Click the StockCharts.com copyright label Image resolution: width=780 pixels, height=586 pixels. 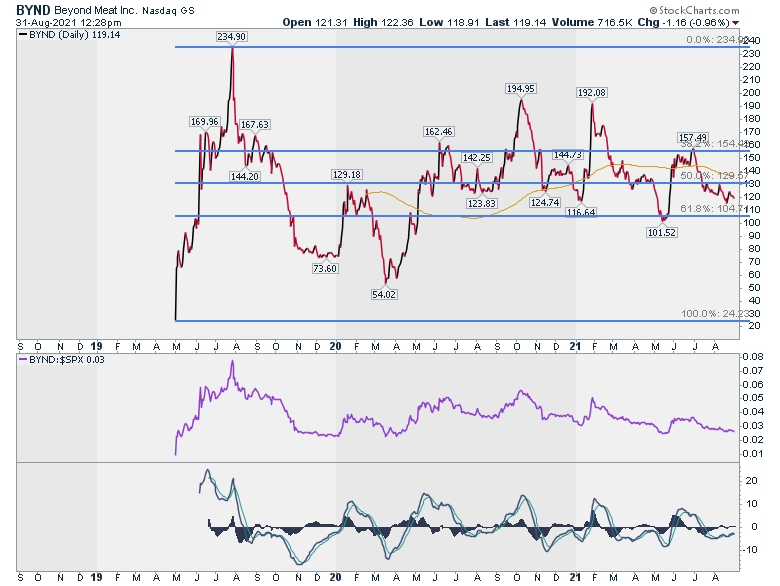[x=694, y=10]
